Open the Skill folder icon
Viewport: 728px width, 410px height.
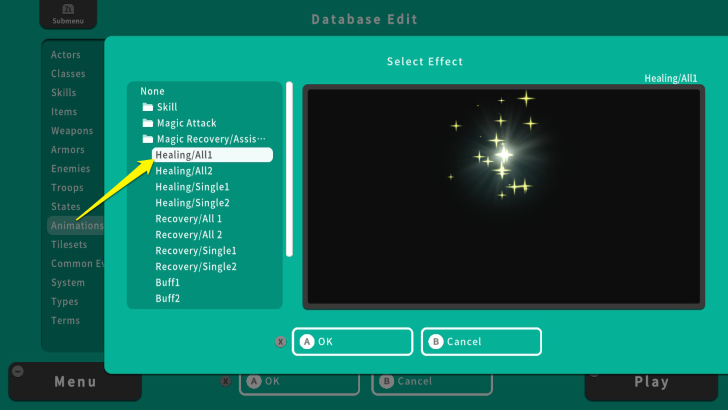(148, 107)
